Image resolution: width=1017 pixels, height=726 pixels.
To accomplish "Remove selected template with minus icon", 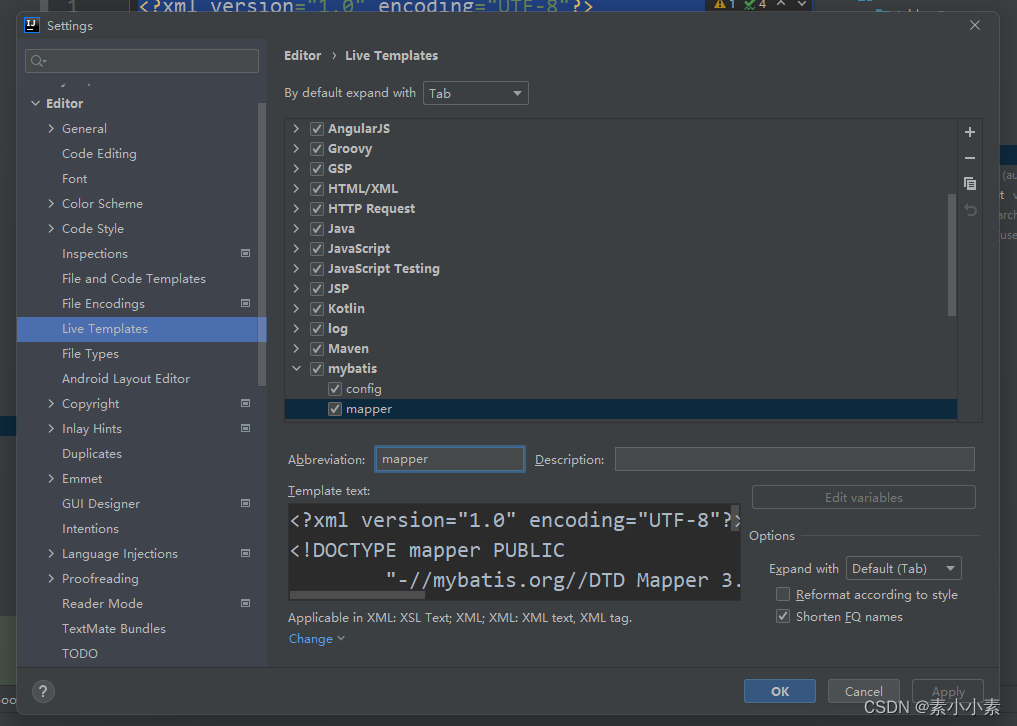I will (x=970, y=158).
